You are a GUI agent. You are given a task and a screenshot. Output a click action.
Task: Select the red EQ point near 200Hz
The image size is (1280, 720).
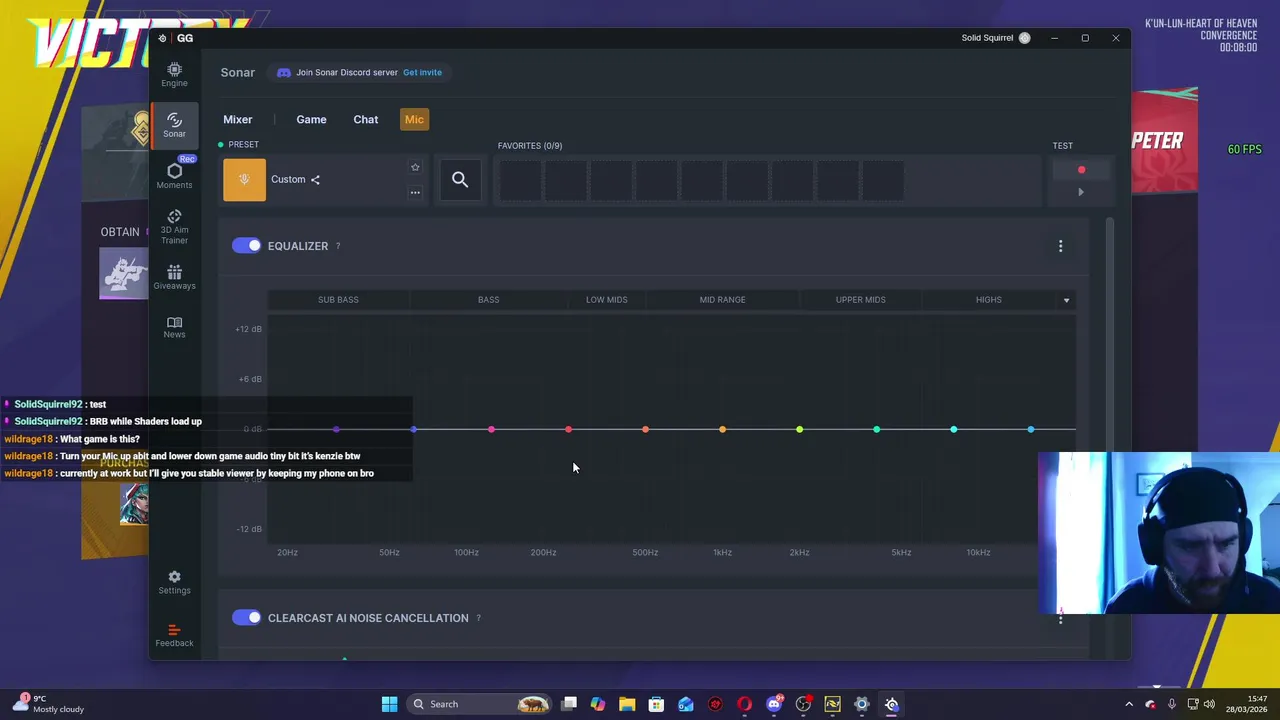tap(568, 430)
